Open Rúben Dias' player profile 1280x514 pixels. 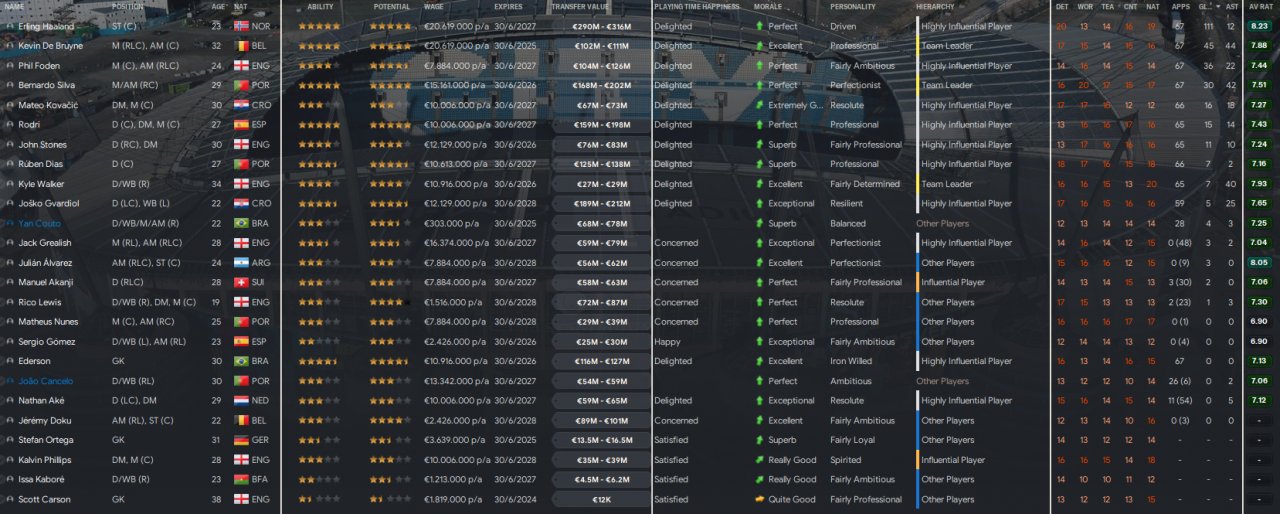click(41, 164)
